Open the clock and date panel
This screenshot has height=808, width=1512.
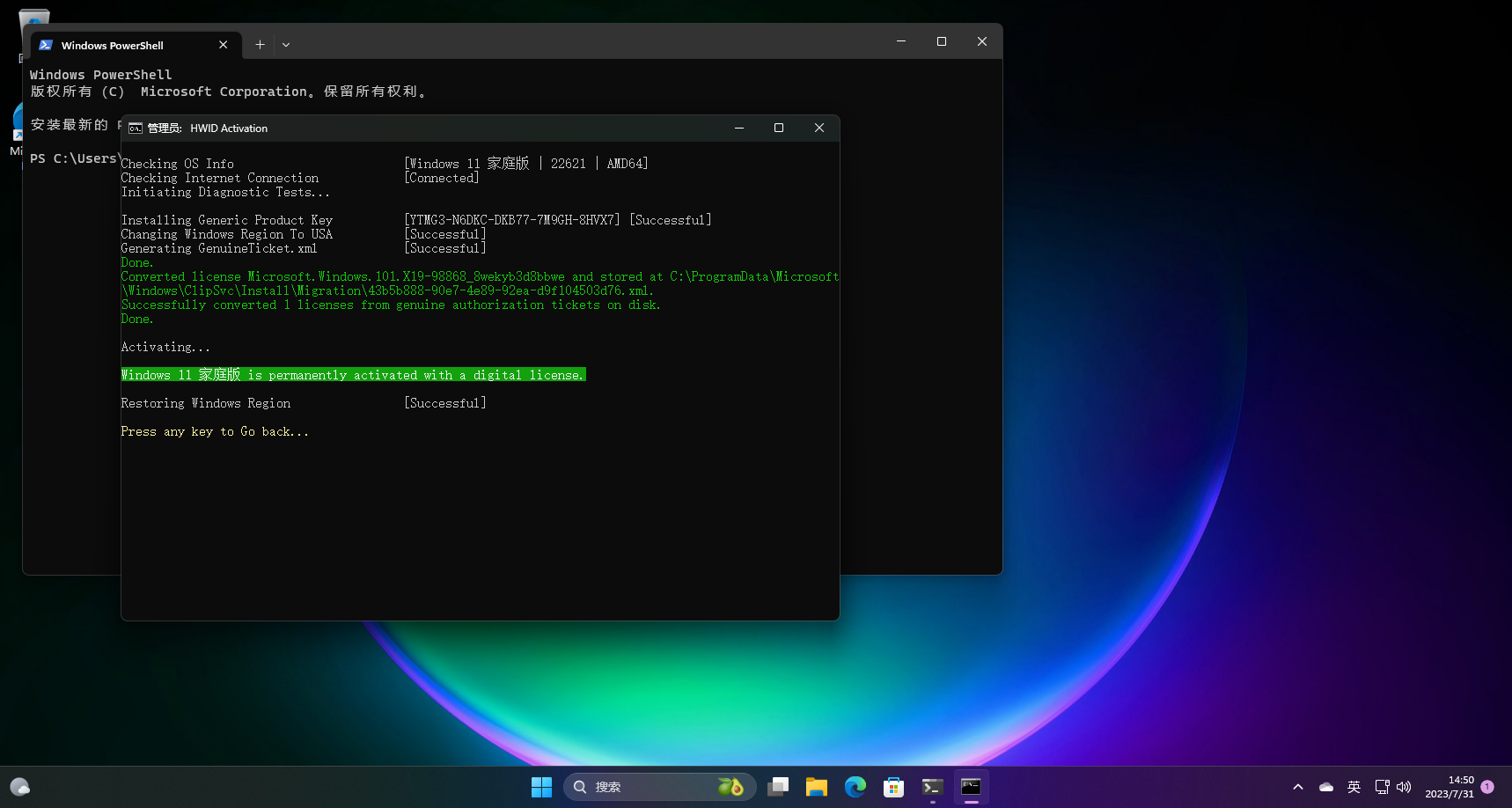pyautogui.click(x=1449, y=787)
